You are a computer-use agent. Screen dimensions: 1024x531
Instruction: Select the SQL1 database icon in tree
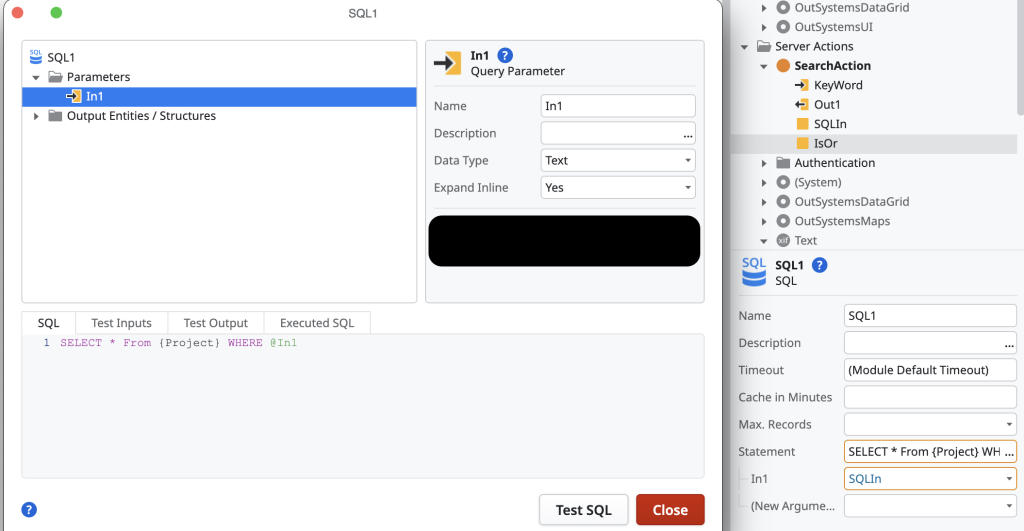[x=36, y=57]
